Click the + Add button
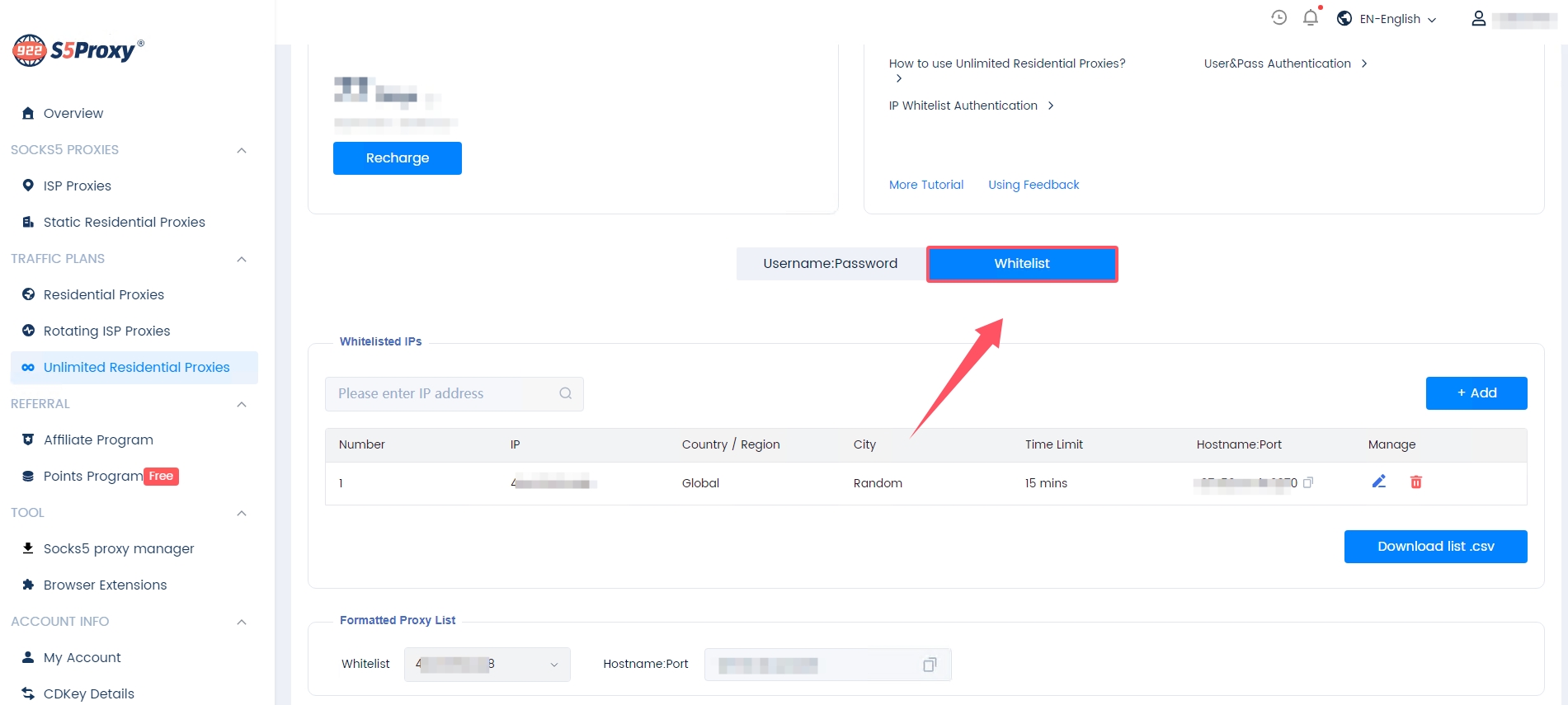 tap(1476, 393)
